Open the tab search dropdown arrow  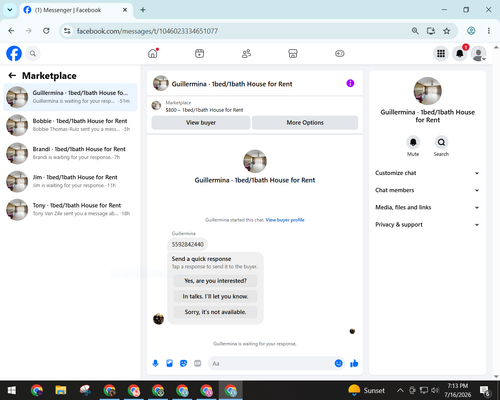pyautogui.click(x=10, y=10)
